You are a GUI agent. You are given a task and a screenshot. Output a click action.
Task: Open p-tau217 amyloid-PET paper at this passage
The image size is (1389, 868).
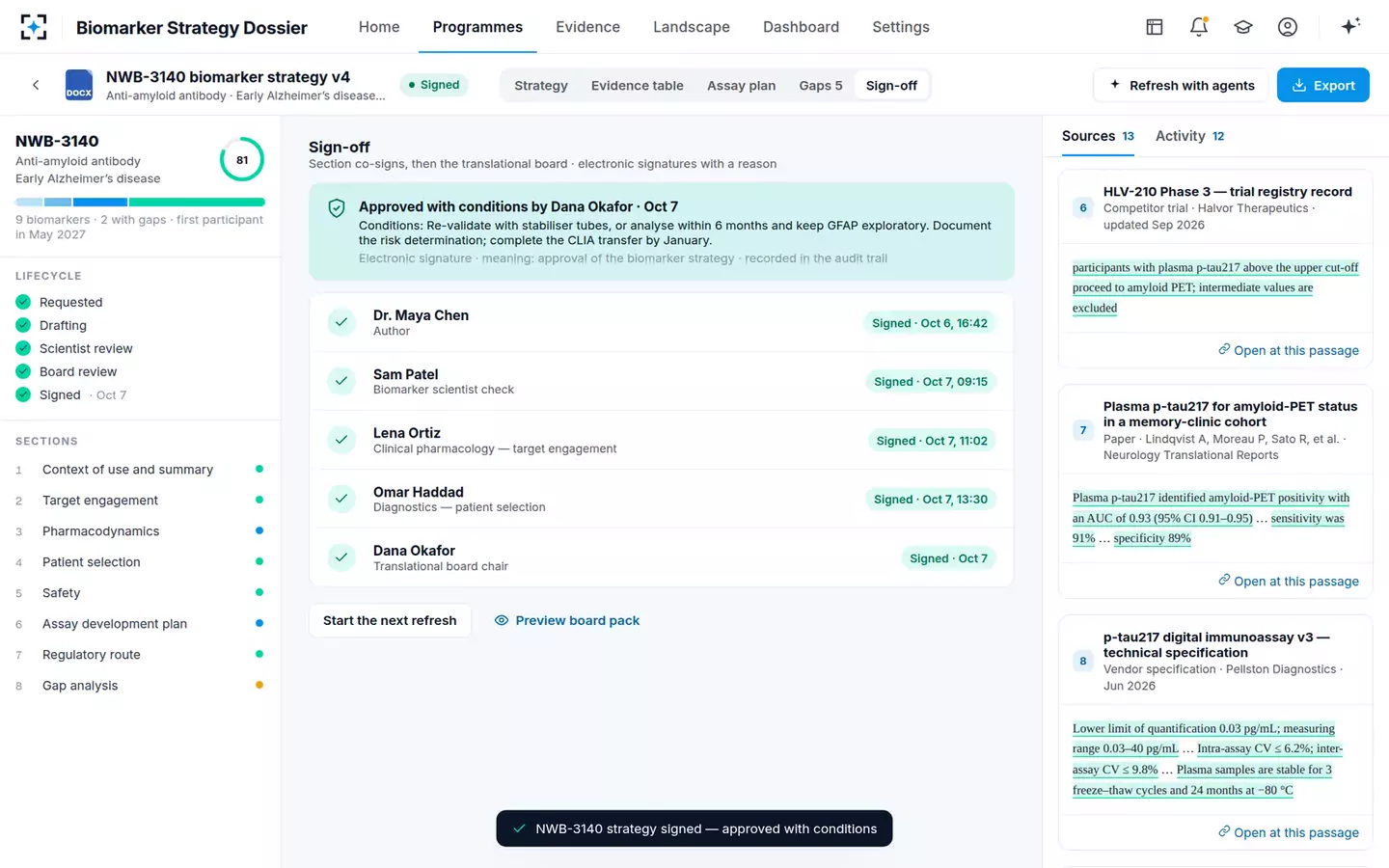(1288, 581)
